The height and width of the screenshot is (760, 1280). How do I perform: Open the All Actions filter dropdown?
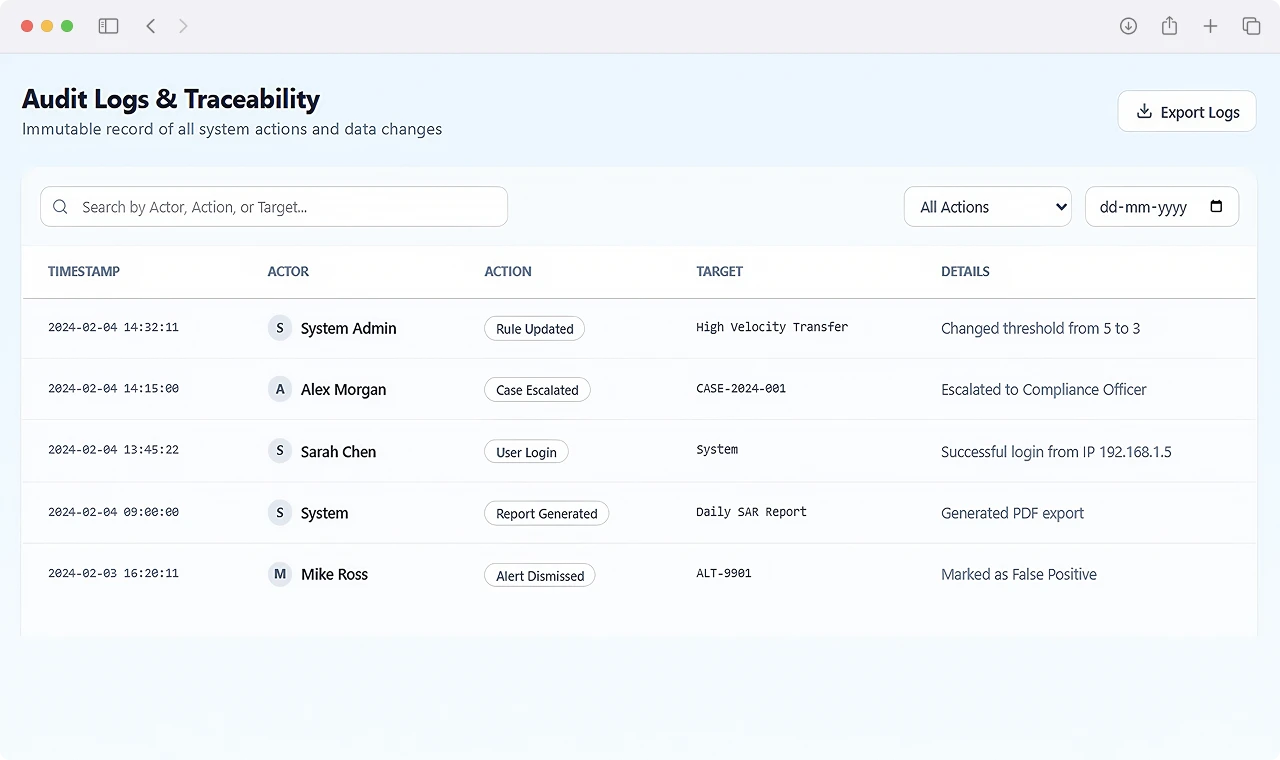pyautogui.click(x=988, y=207)
